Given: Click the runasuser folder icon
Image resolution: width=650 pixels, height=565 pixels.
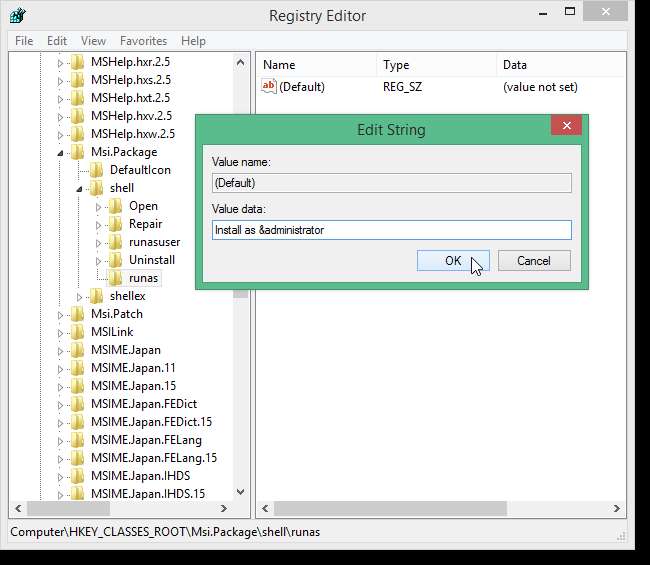Looking at the screenshot, I should click(115, 242).
